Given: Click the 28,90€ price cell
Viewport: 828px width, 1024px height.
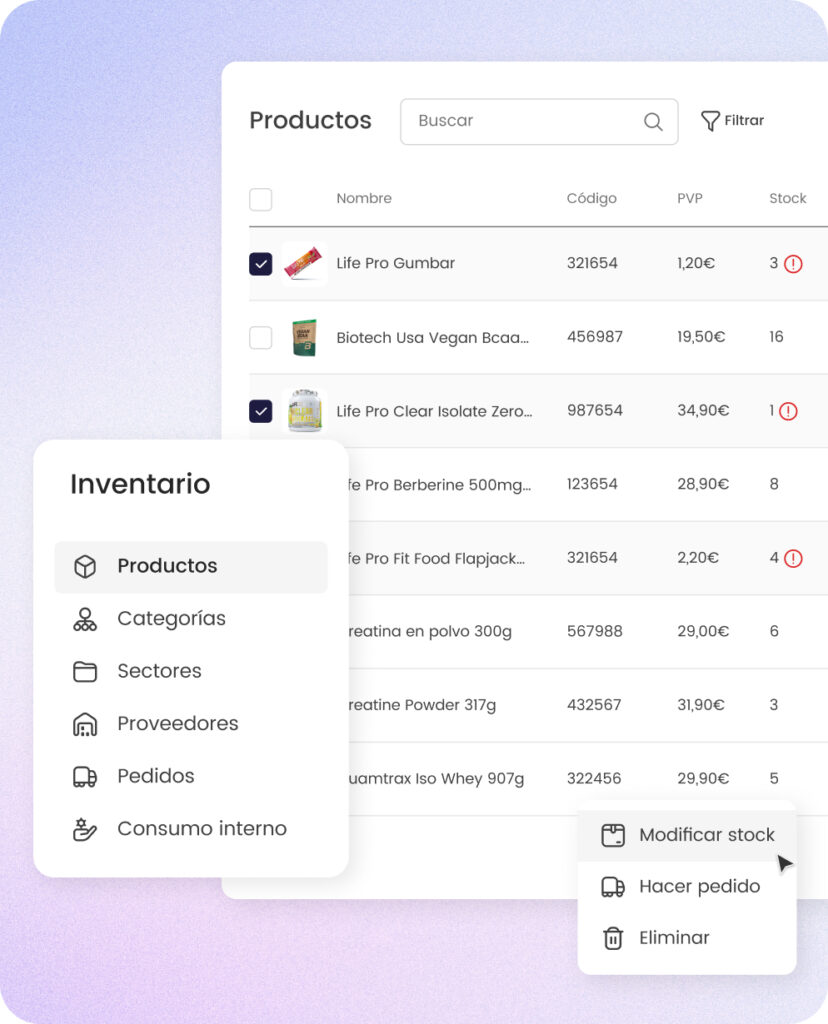Looking at the screenshot, I should [703, 485].
